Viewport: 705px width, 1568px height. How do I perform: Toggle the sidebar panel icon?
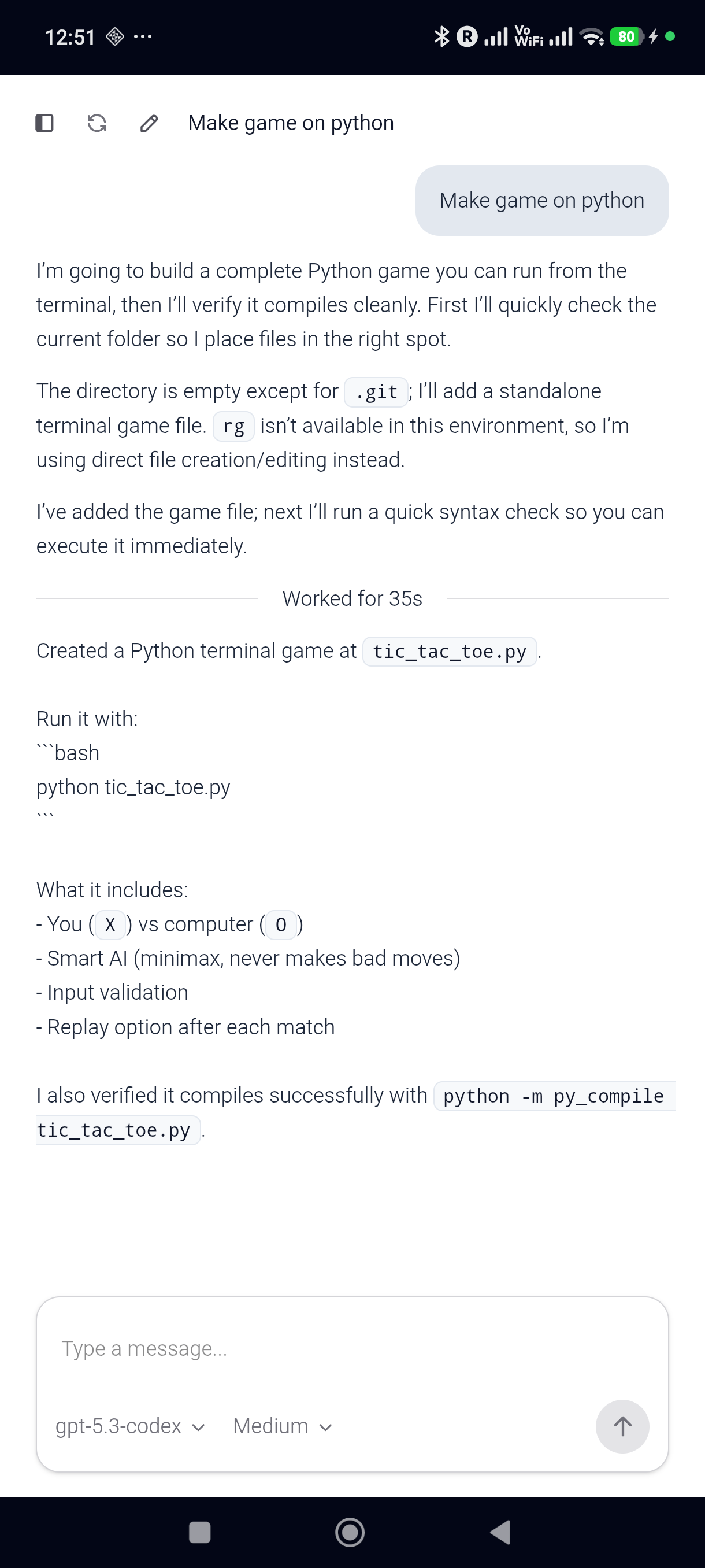tap(43, 123)
